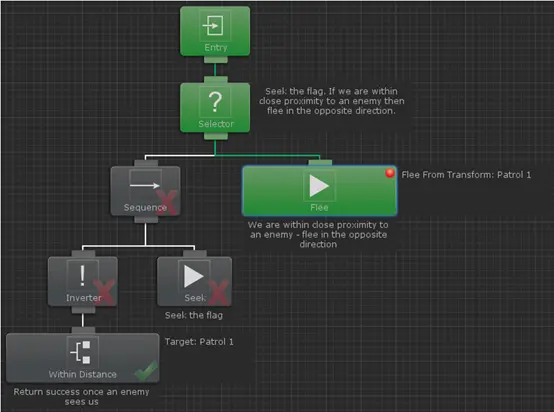Click the Sequence node's bottom connector
Image resolution: width=554 pixels, height=412 pixels.
pos(146,219)
